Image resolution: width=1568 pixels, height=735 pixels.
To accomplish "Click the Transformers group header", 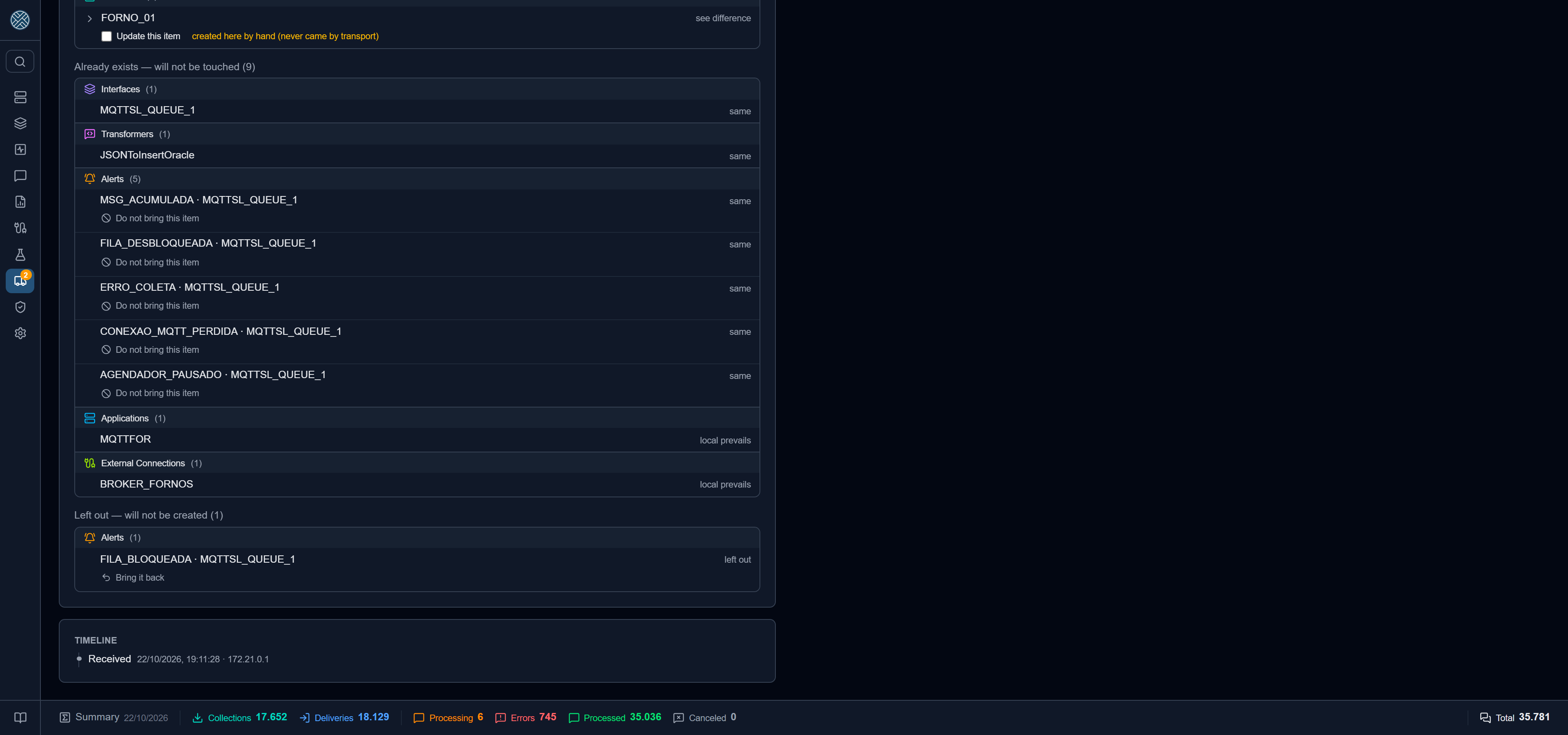I will [417, 134].
